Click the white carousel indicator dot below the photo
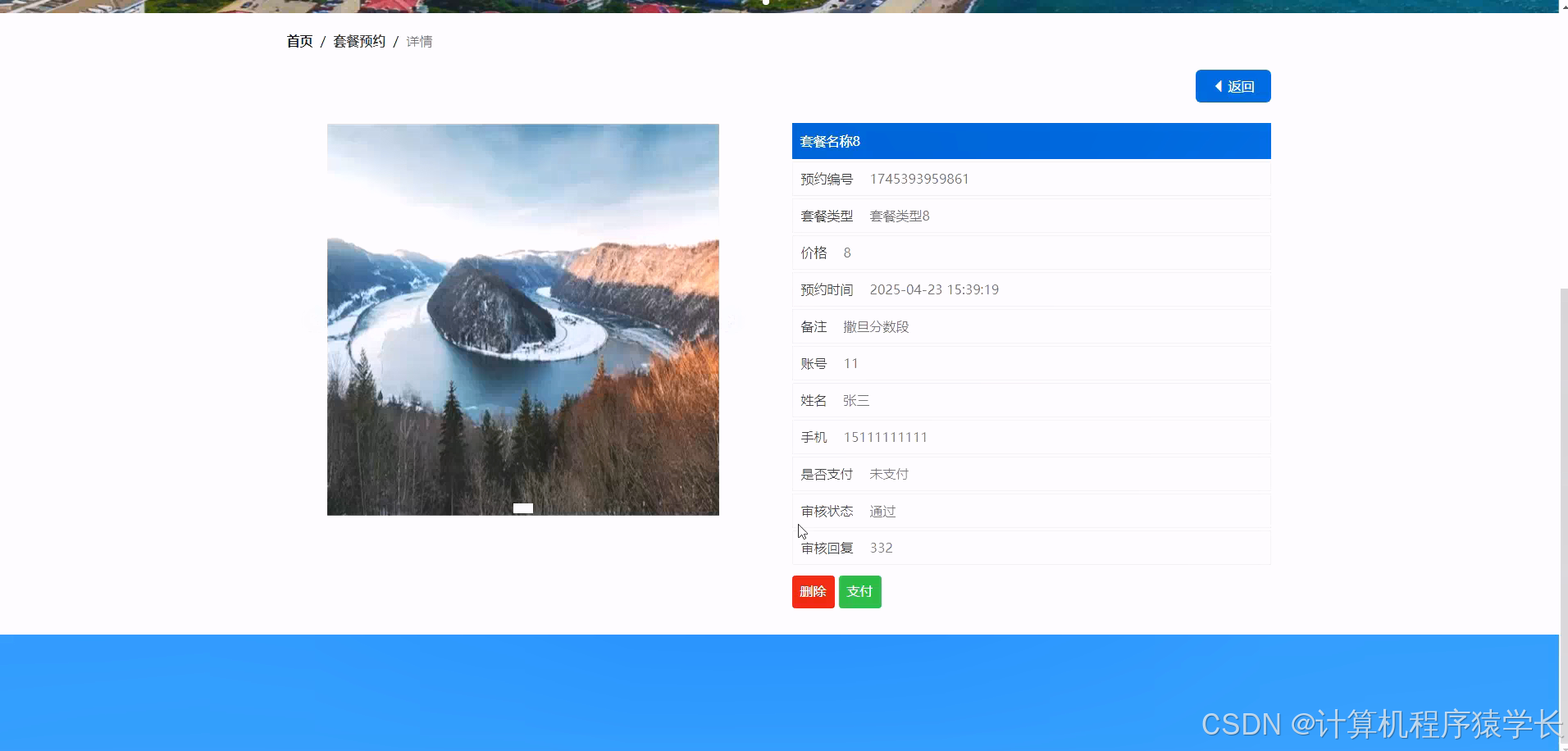This screenshot has width=1568, height=751. [x=522, y=507]
